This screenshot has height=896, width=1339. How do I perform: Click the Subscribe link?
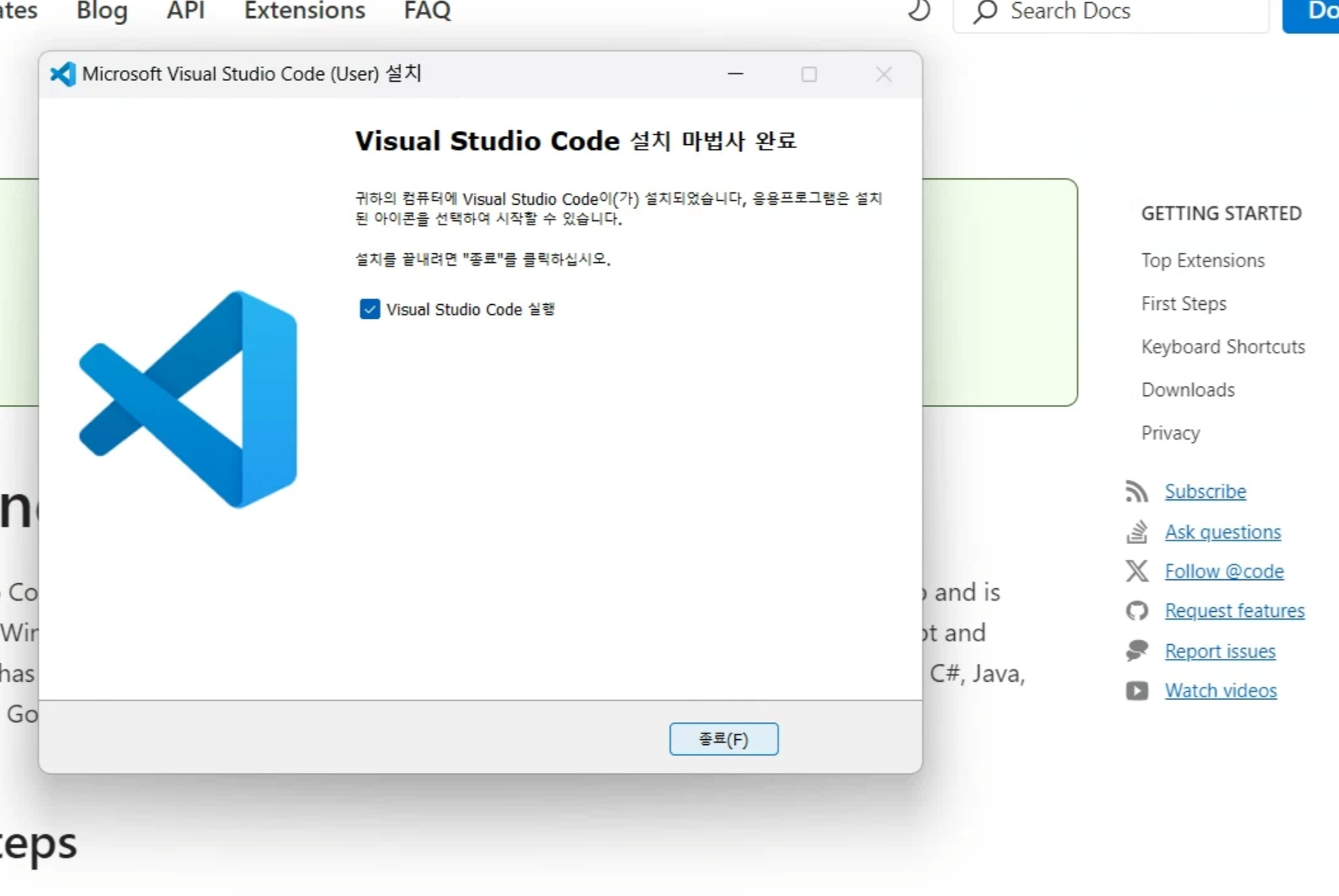click(x=1205, y=491)
